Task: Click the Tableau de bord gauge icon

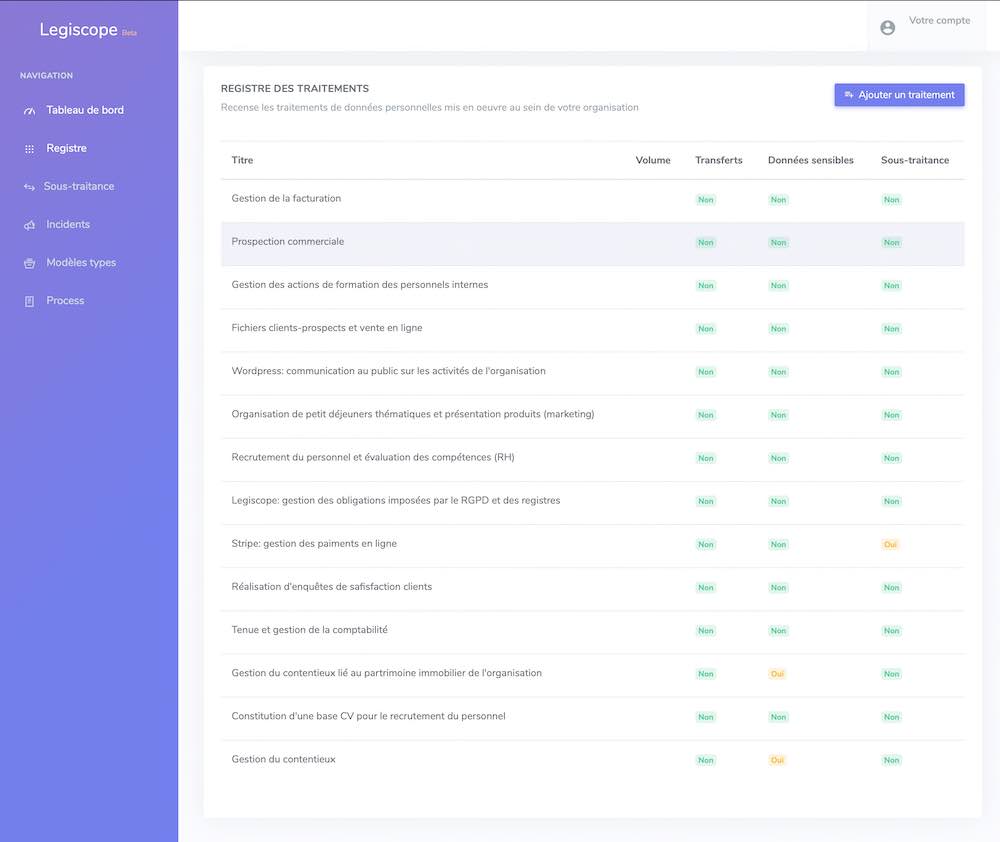Action: tap(29, 111)
